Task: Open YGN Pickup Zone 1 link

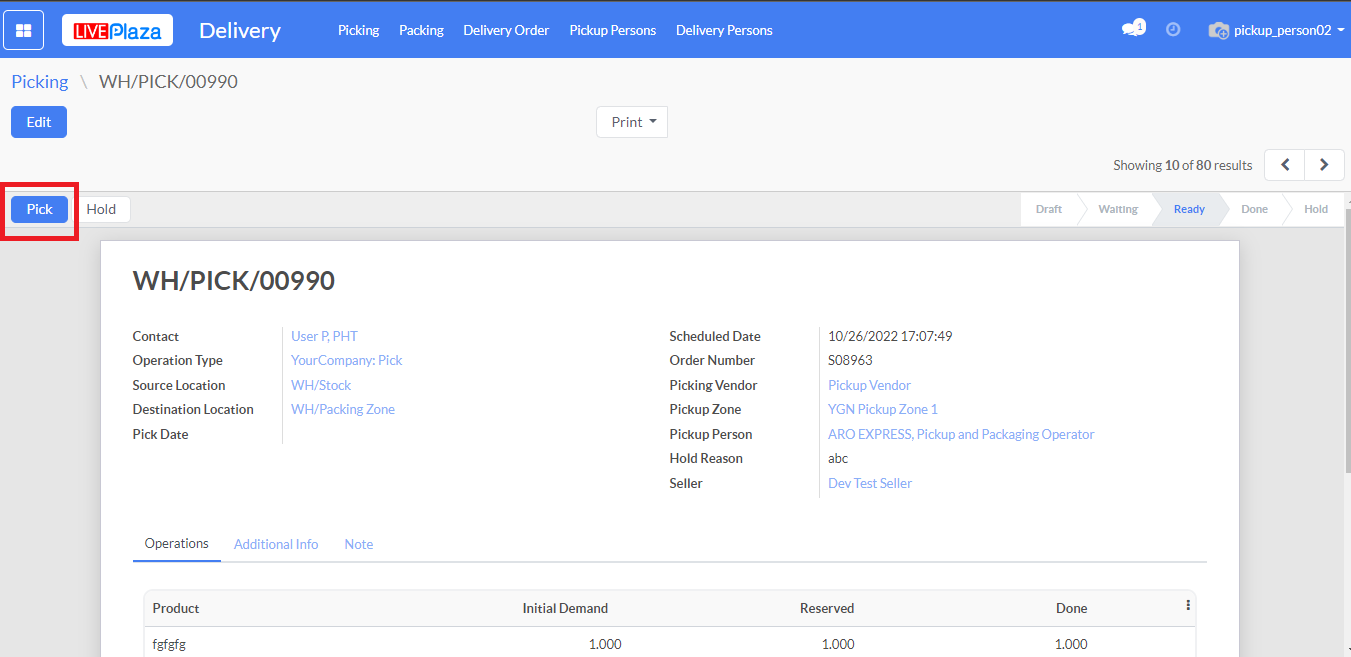Action: 883,409
